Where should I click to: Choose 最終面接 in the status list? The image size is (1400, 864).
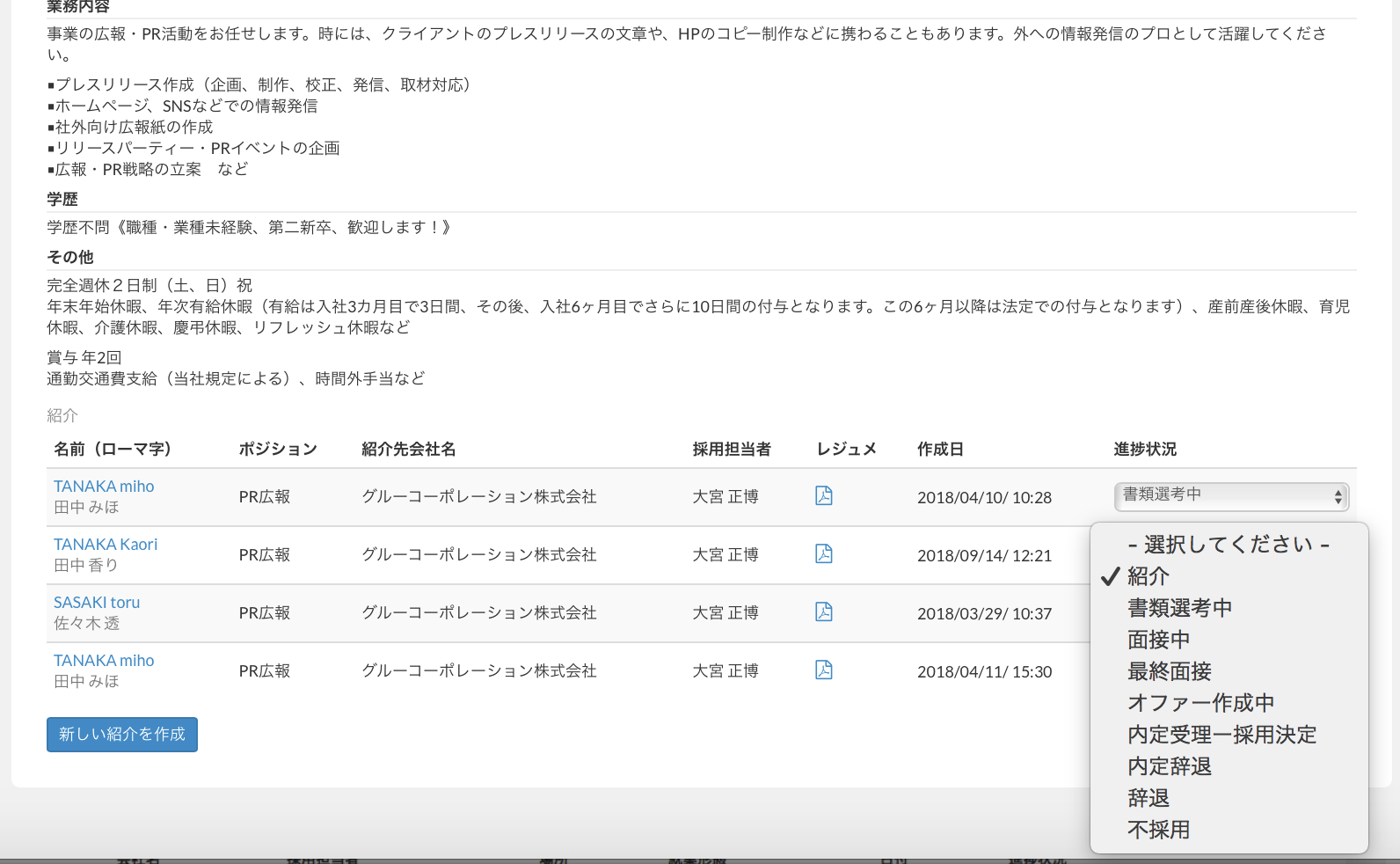[x=1169, y=671]
